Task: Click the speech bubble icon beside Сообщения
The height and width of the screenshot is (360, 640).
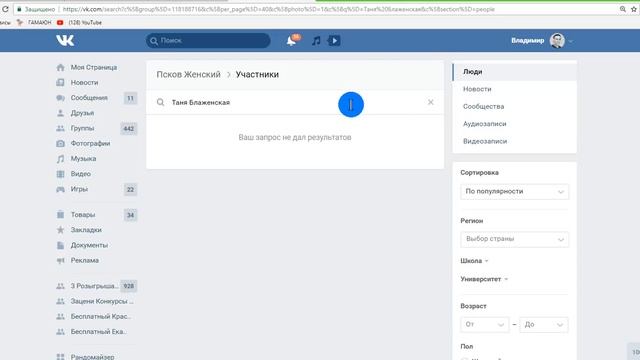Action: click(60, 98)
